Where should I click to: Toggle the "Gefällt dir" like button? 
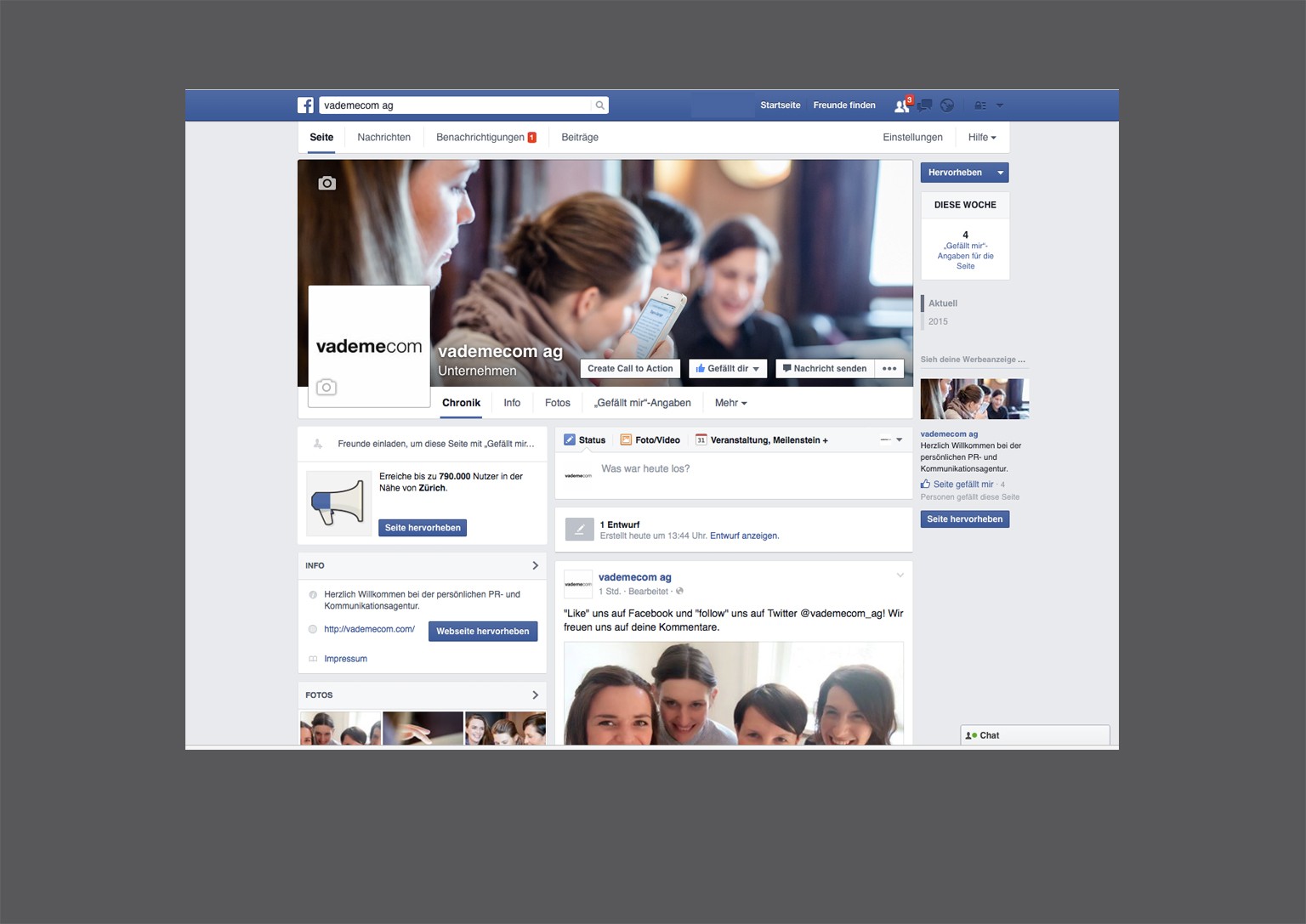click(727, 369)
